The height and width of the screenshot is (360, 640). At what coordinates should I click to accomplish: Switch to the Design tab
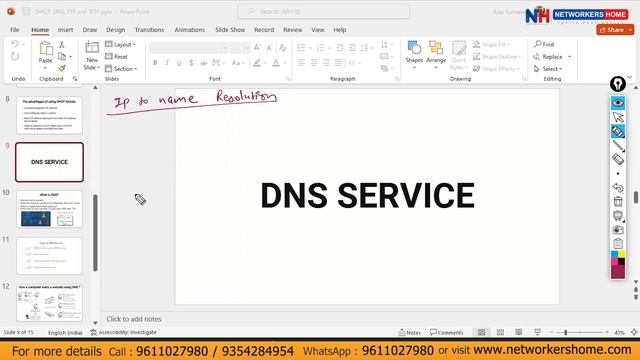(116, 30)
